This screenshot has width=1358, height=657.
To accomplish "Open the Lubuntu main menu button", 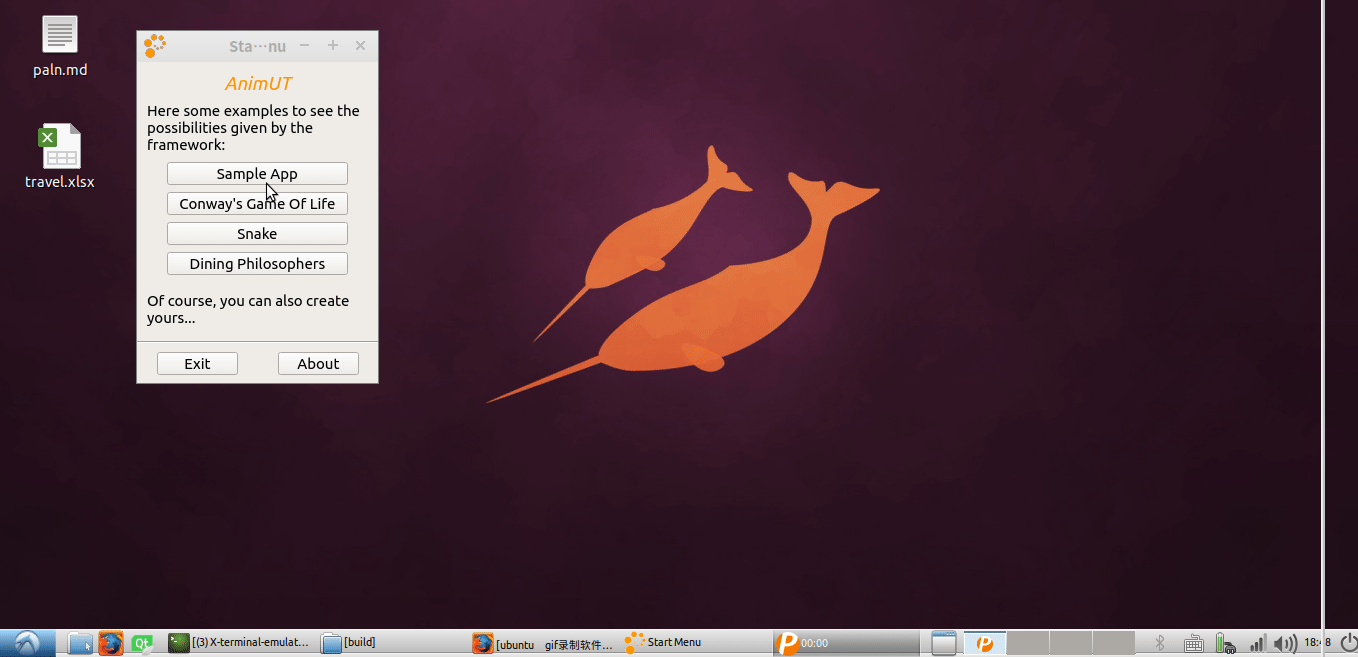I will coord(28,643).
